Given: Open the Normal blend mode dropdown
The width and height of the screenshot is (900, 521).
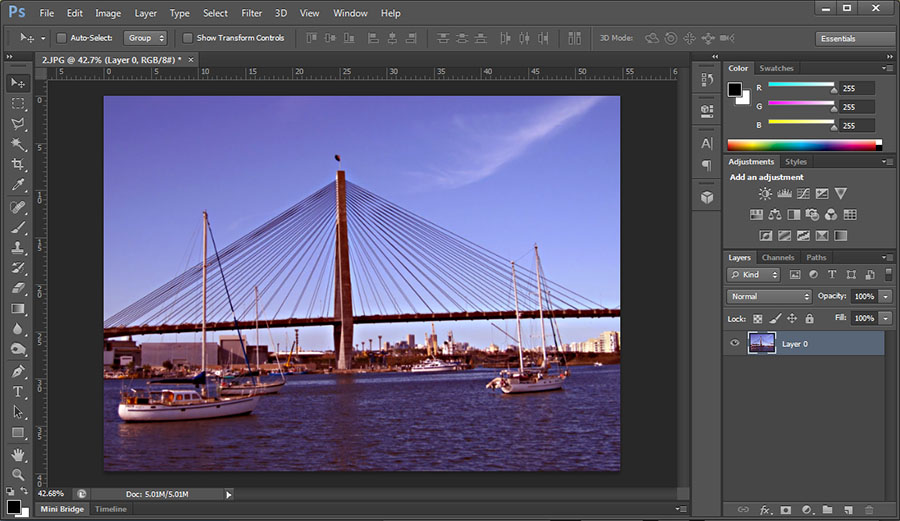Looking at the screenshot, I should (769, 296).
